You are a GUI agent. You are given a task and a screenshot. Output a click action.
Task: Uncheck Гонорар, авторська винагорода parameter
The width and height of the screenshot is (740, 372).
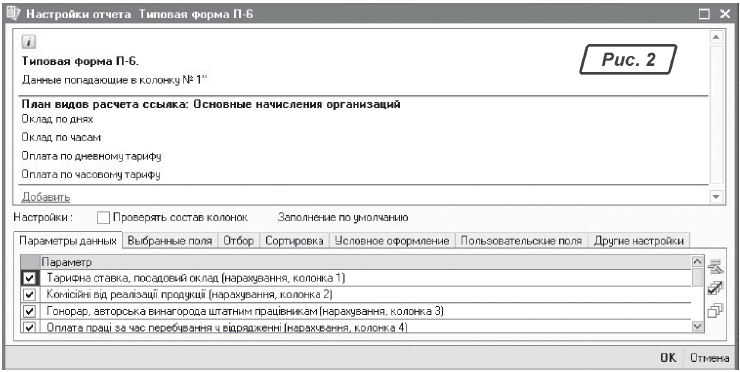coord(29,312)
